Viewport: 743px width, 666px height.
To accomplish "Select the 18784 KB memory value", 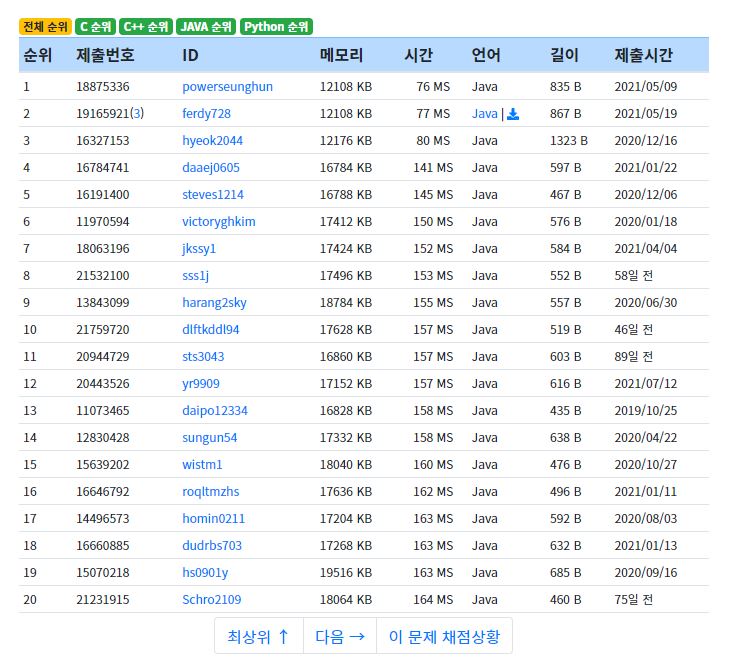I will point(346,303).
